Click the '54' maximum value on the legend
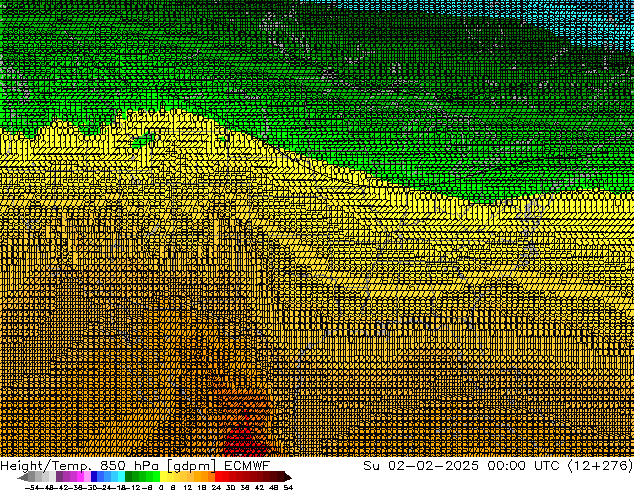The image size is (634, 490). click(x=288, y=487)
